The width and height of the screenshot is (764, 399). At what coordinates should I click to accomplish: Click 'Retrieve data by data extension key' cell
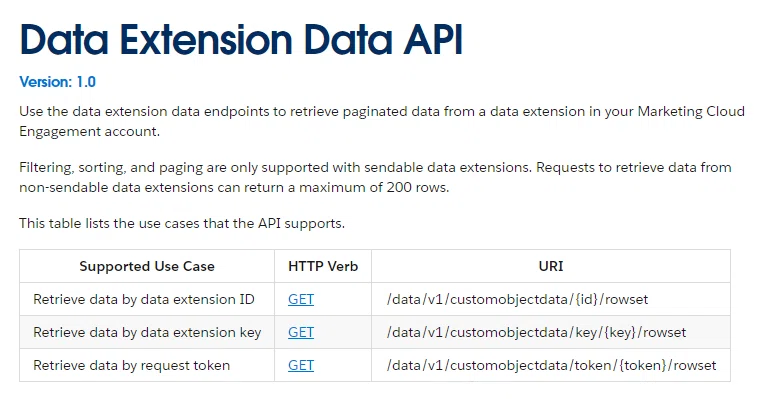pyautogui.click(x=147, y=332)
